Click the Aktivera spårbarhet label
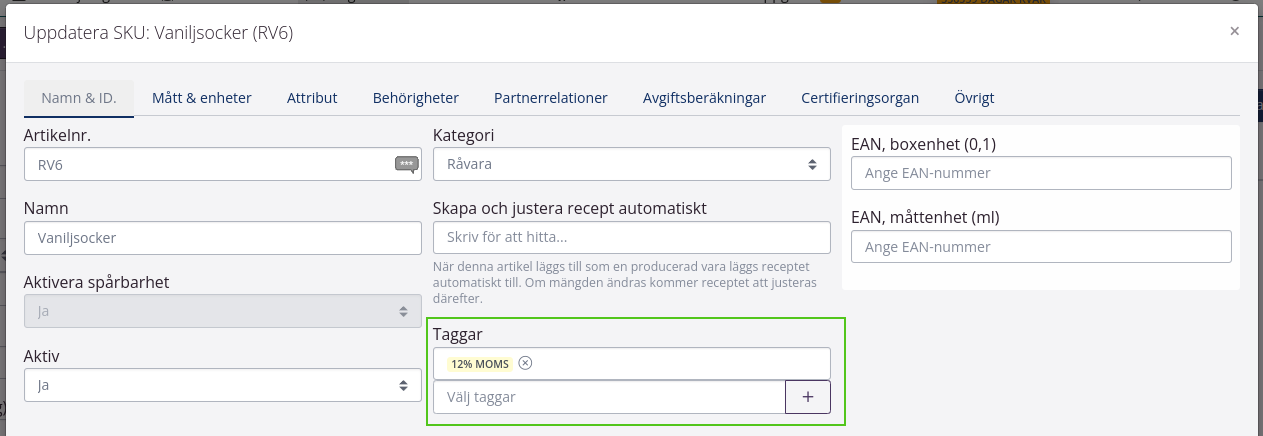1263x436 pixels. point(96,282)
